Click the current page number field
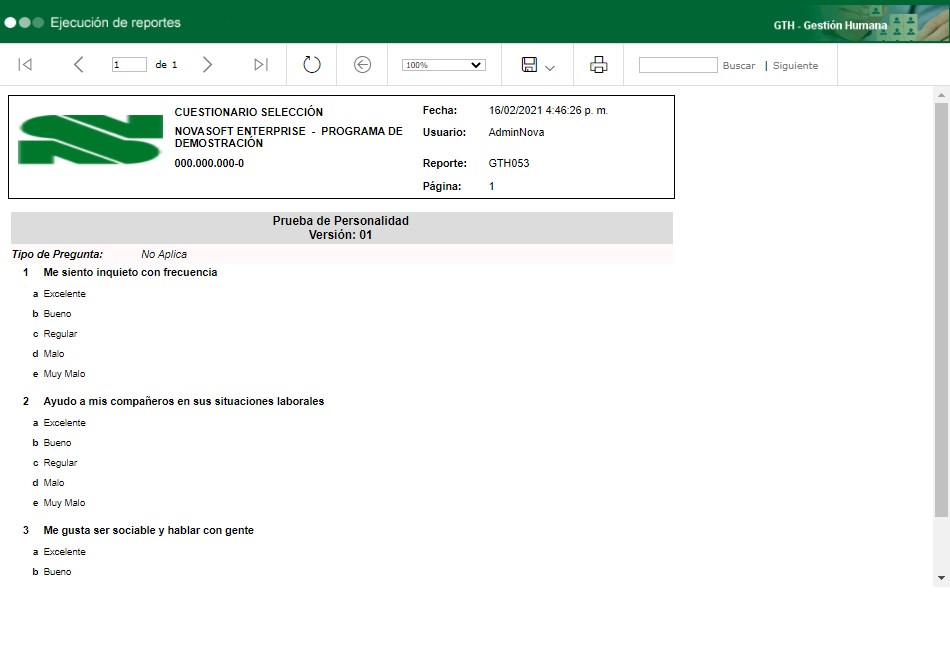This screenshot has width=950, height=649. click(x=129, y=65)
